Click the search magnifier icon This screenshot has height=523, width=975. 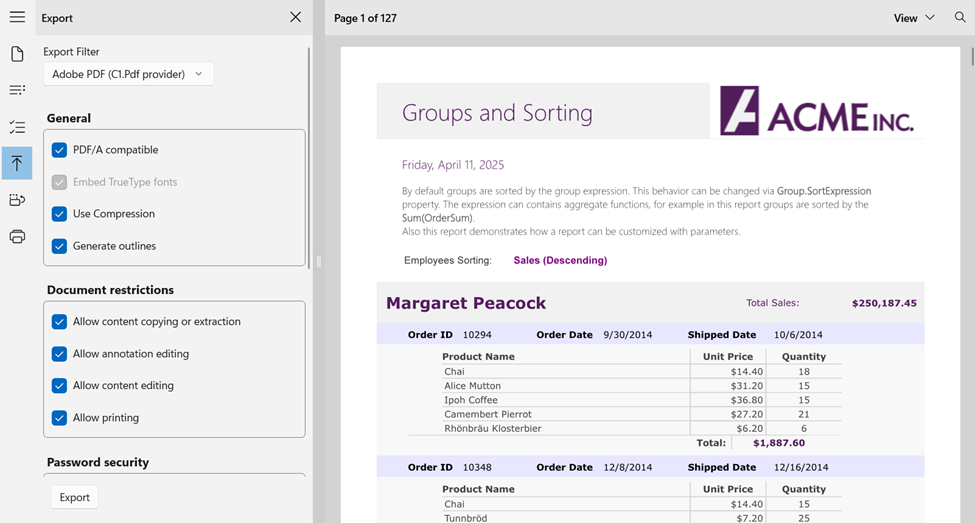pyautogui.click(x=960, y=18)
